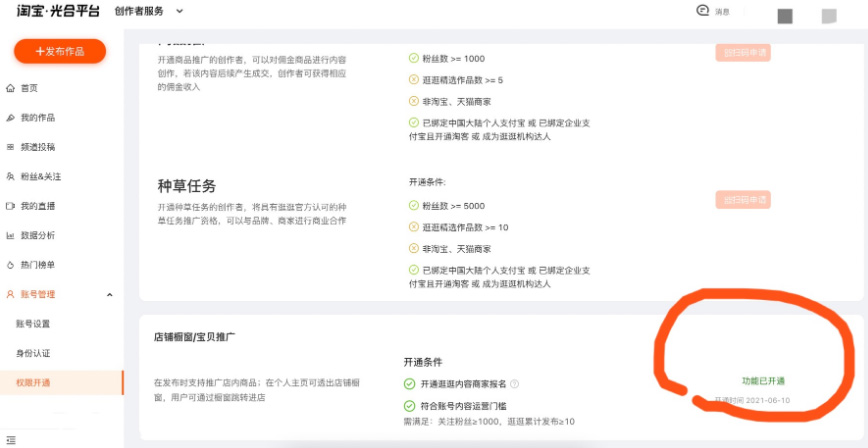Click the 发布作品 publish button
Viewport: 868px width, 448px height.
(x=60, y=52)
